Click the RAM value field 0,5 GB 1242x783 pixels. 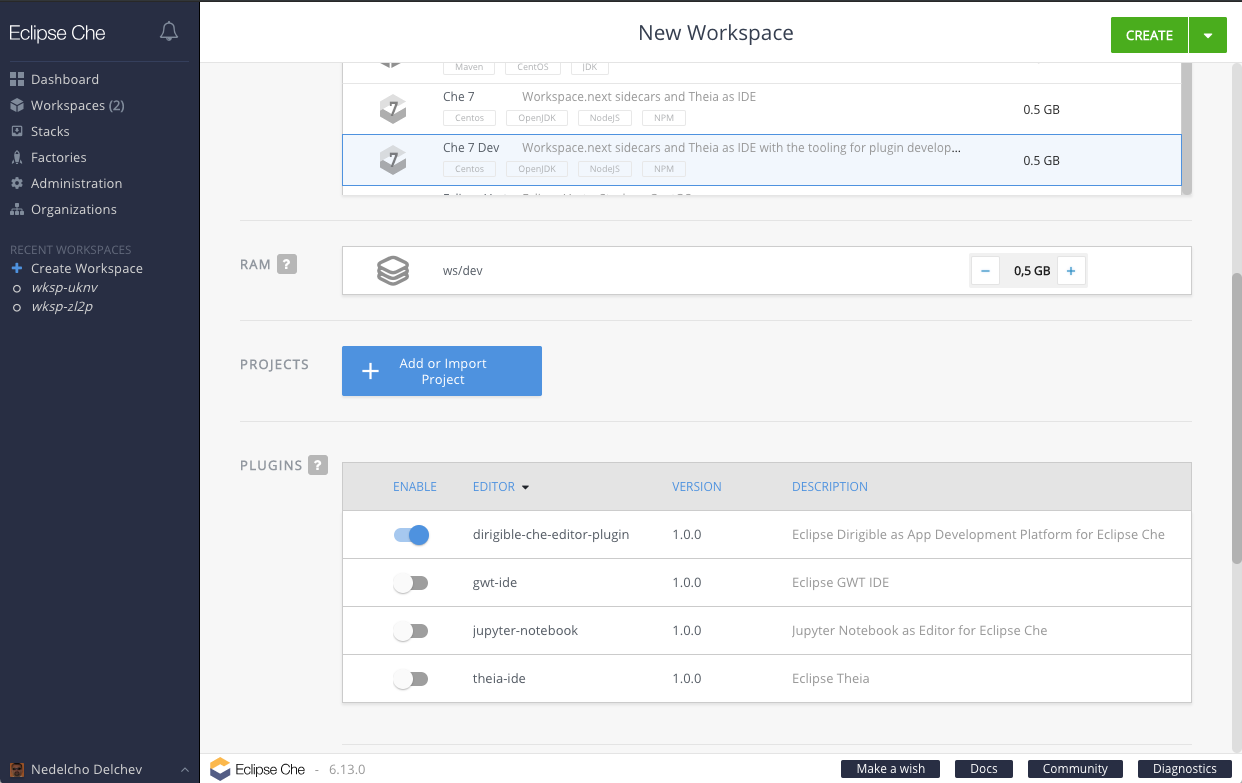tap(1028, 271)
